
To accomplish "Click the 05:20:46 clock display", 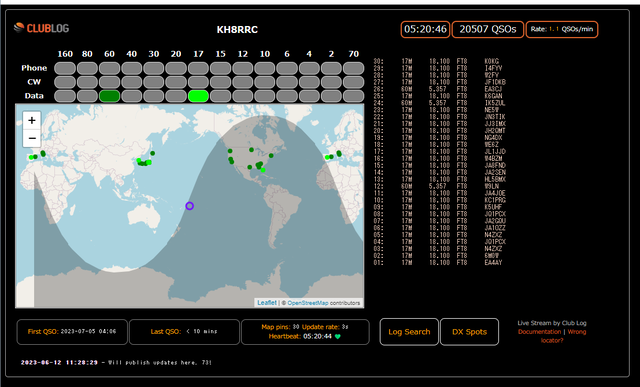I will 425,29.
